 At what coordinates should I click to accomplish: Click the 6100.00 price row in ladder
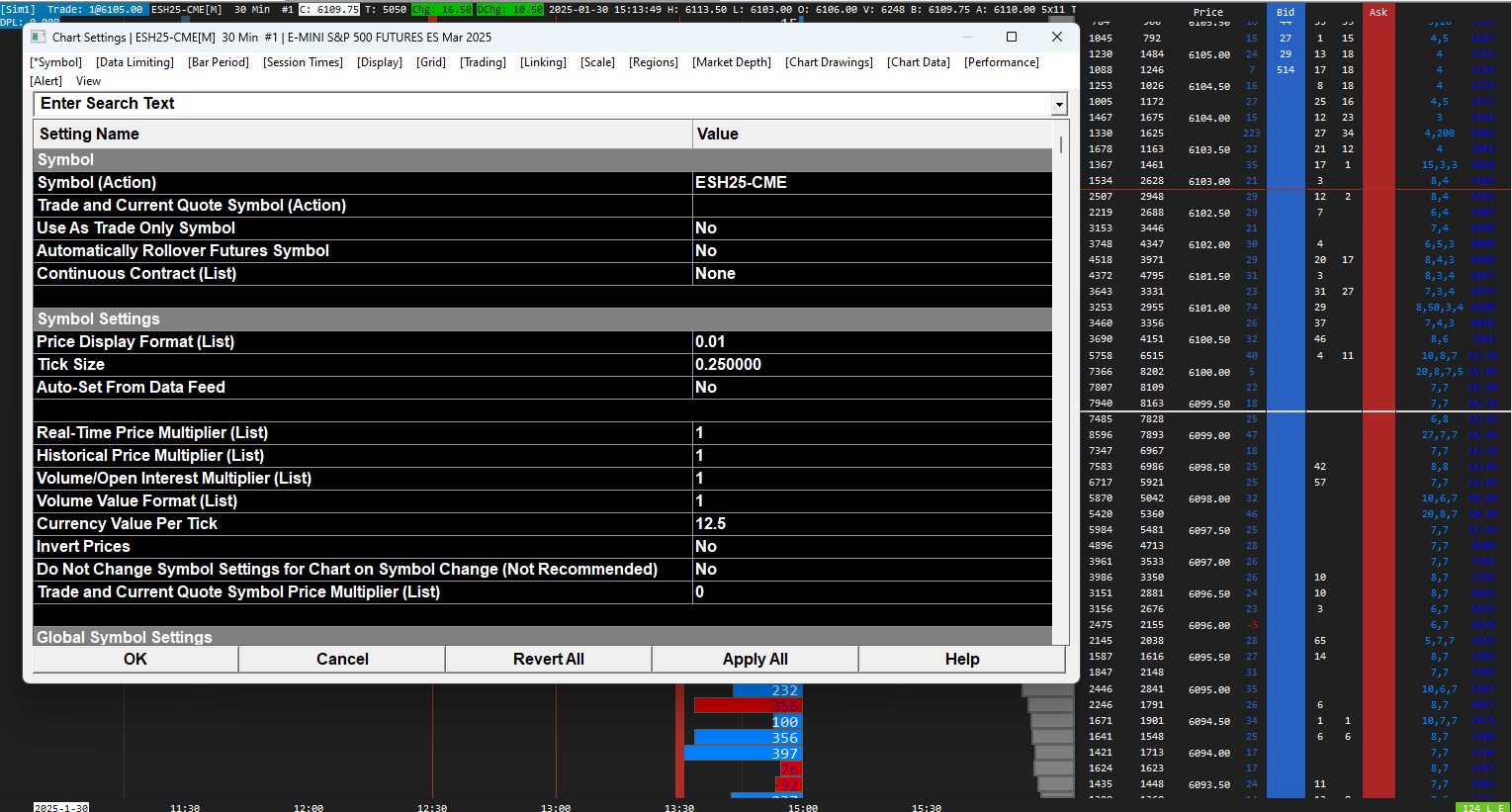1209,372
